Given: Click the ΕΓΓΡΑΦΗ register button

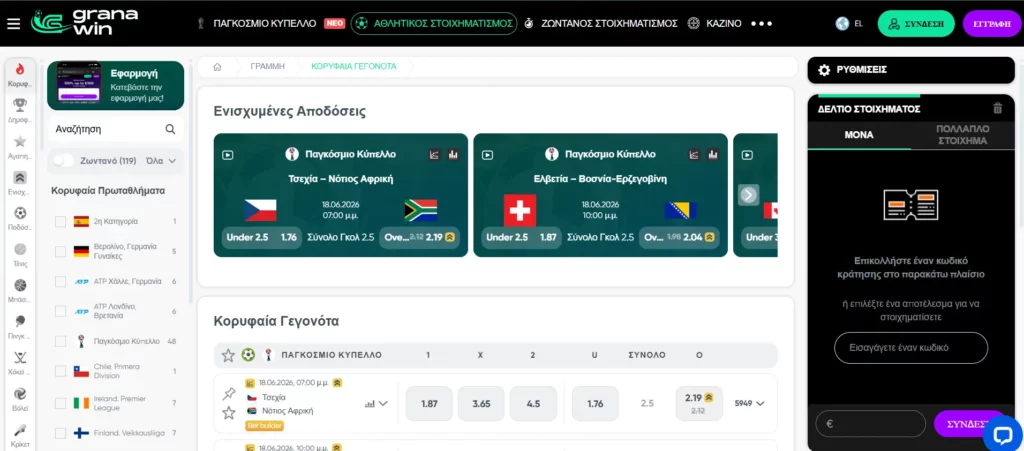Looking at the screenshot, I should [x=991, y=23].
